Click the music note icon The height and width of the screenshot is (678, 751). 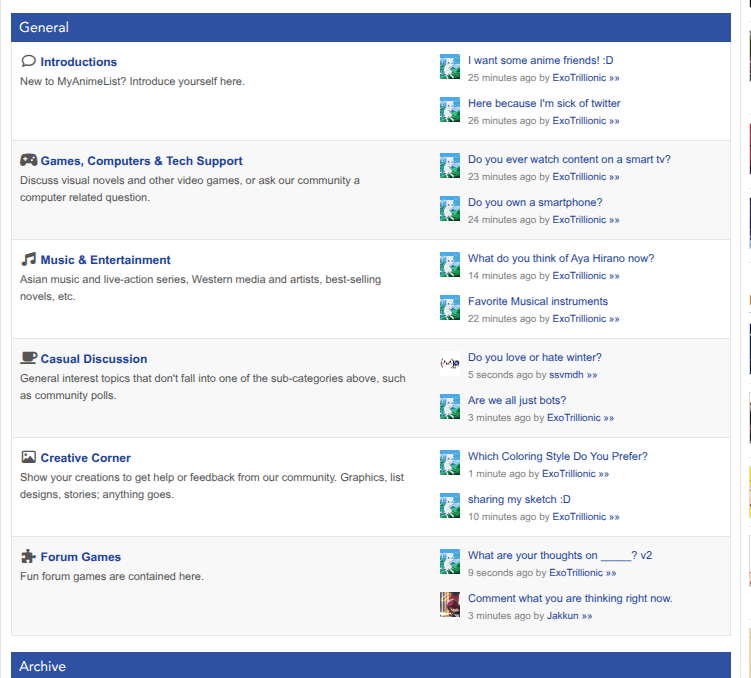(x=29, y=259)
